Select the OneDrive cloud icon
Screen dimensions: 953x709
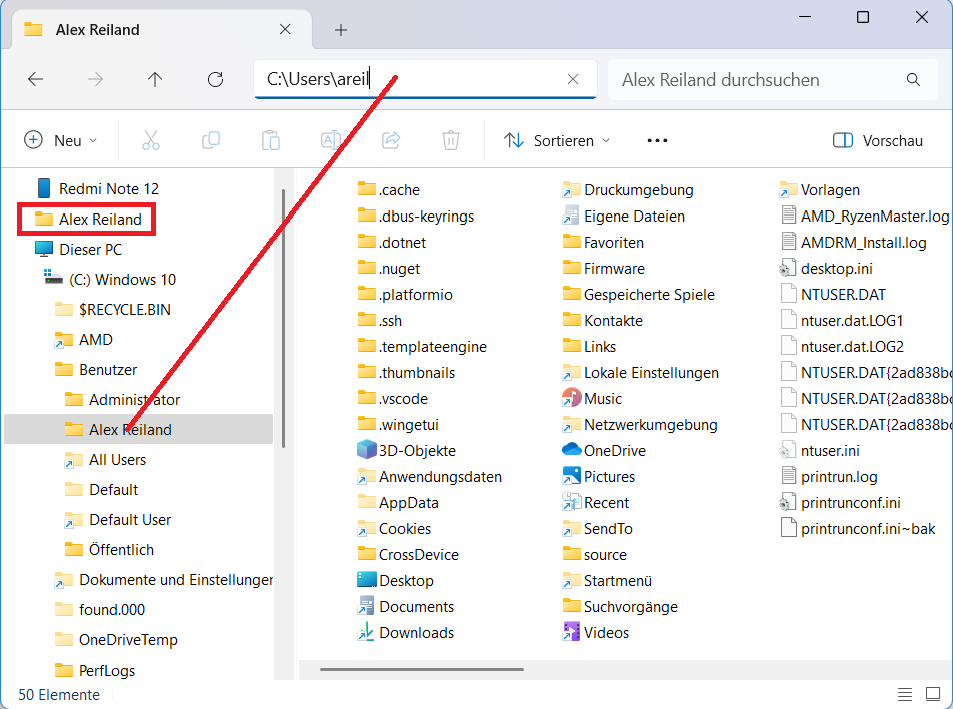click(571, 450)
